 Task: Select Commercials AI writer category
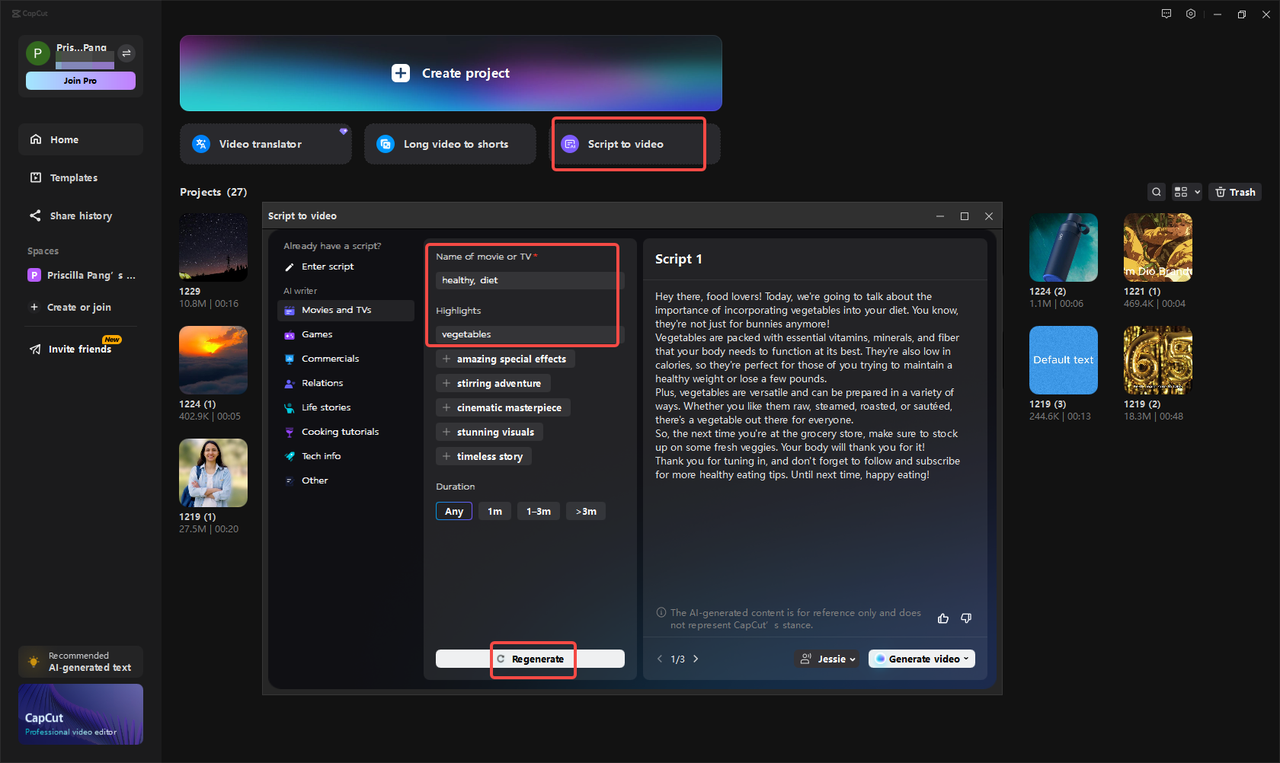[x=346, y=359]
